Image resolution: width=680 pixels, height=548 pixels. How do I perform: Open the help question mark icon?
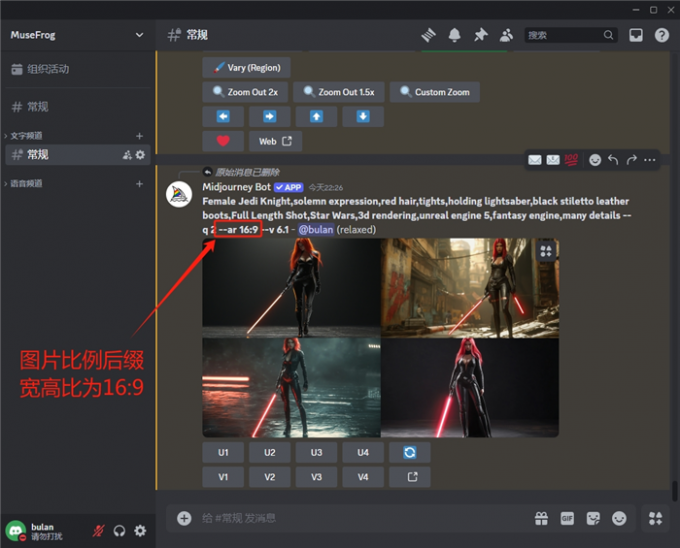(x=661, y=35)
